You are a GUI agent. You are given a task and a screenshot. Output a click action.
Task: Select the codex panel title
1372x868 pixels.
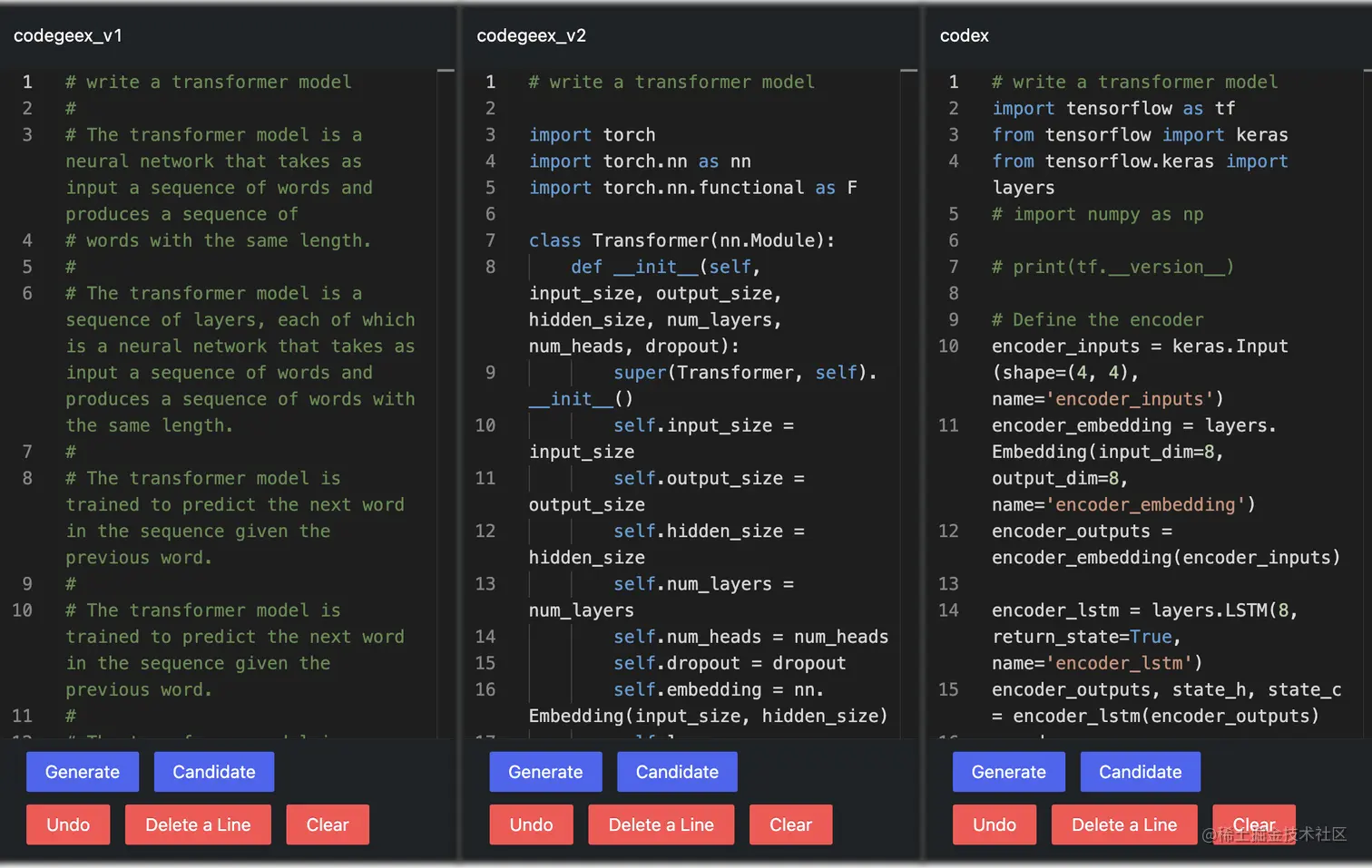(965, 35)
